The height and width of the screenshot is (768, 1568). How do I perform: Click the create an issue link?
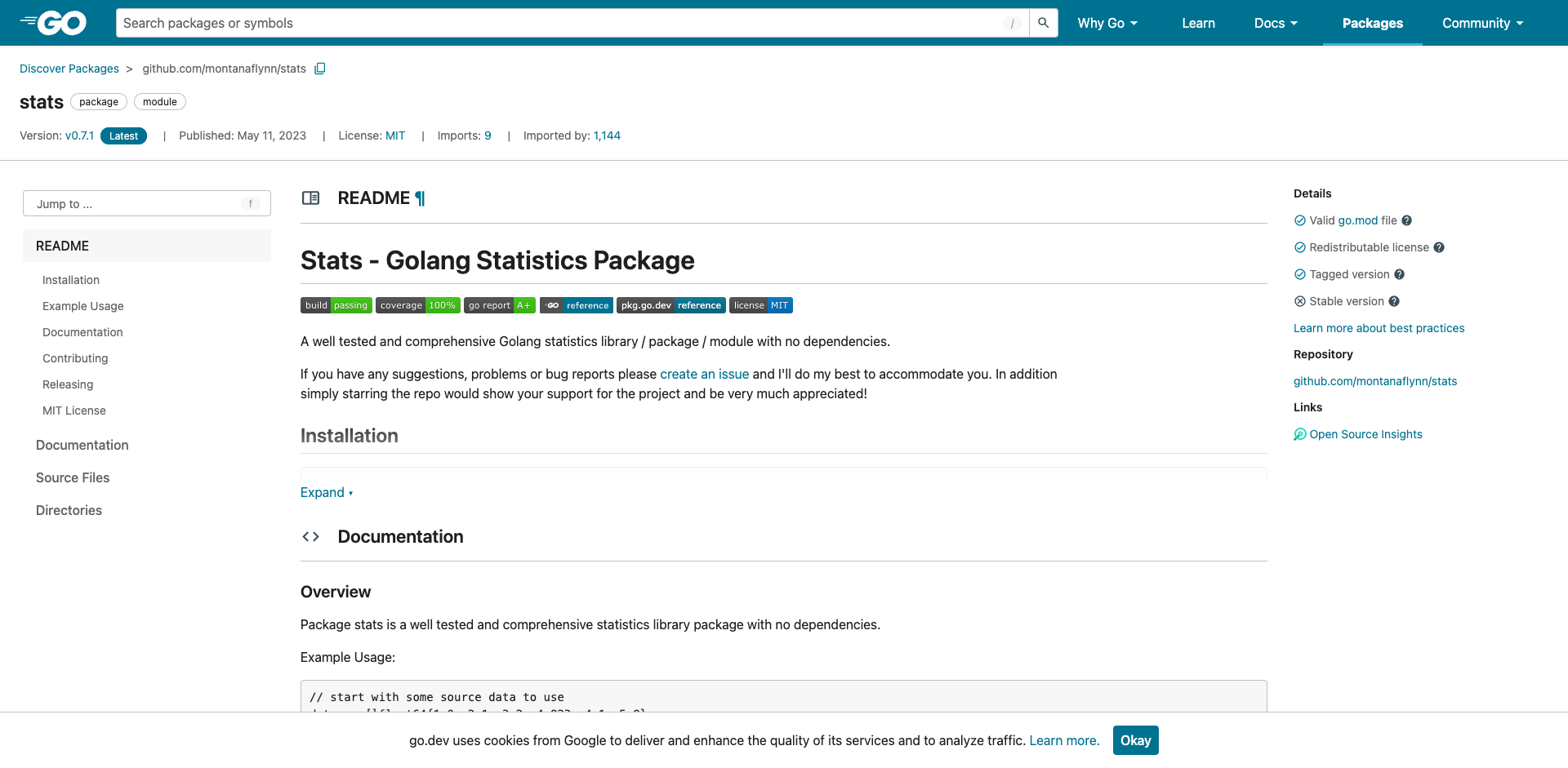pos(705,374)
